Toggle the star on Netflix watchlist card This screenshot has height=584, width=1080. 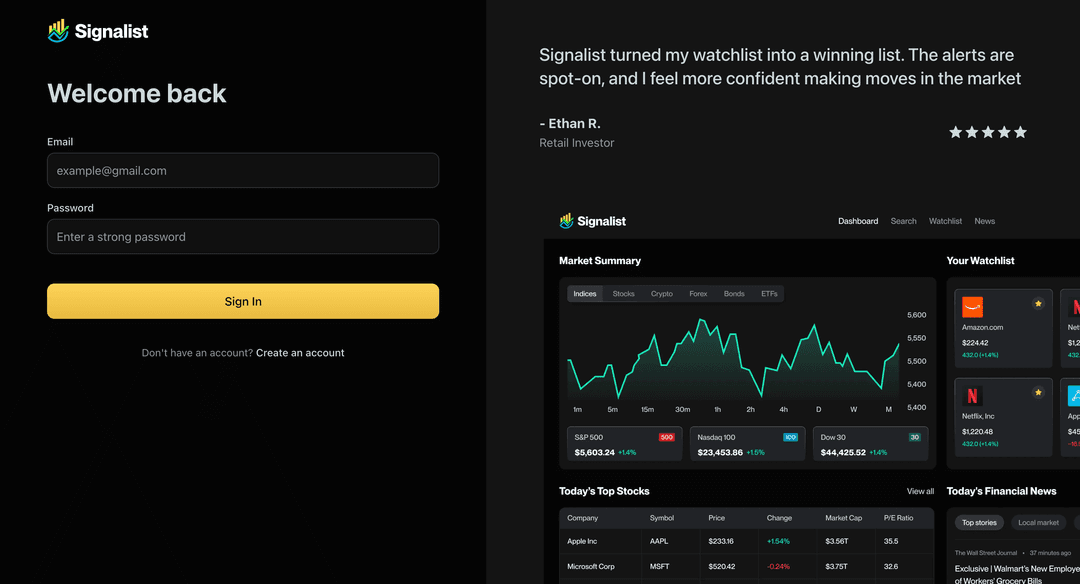tap(1037, 391)
